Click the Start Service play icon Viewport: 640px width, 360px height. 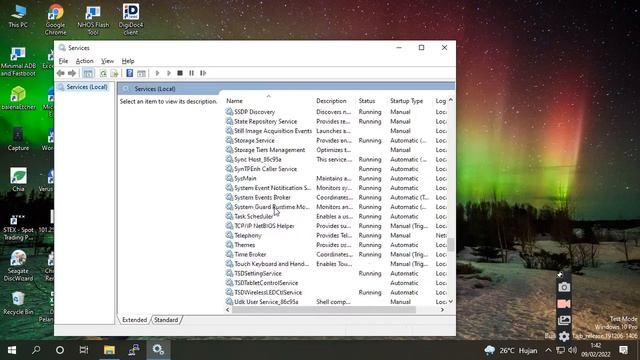pos(158,73)
